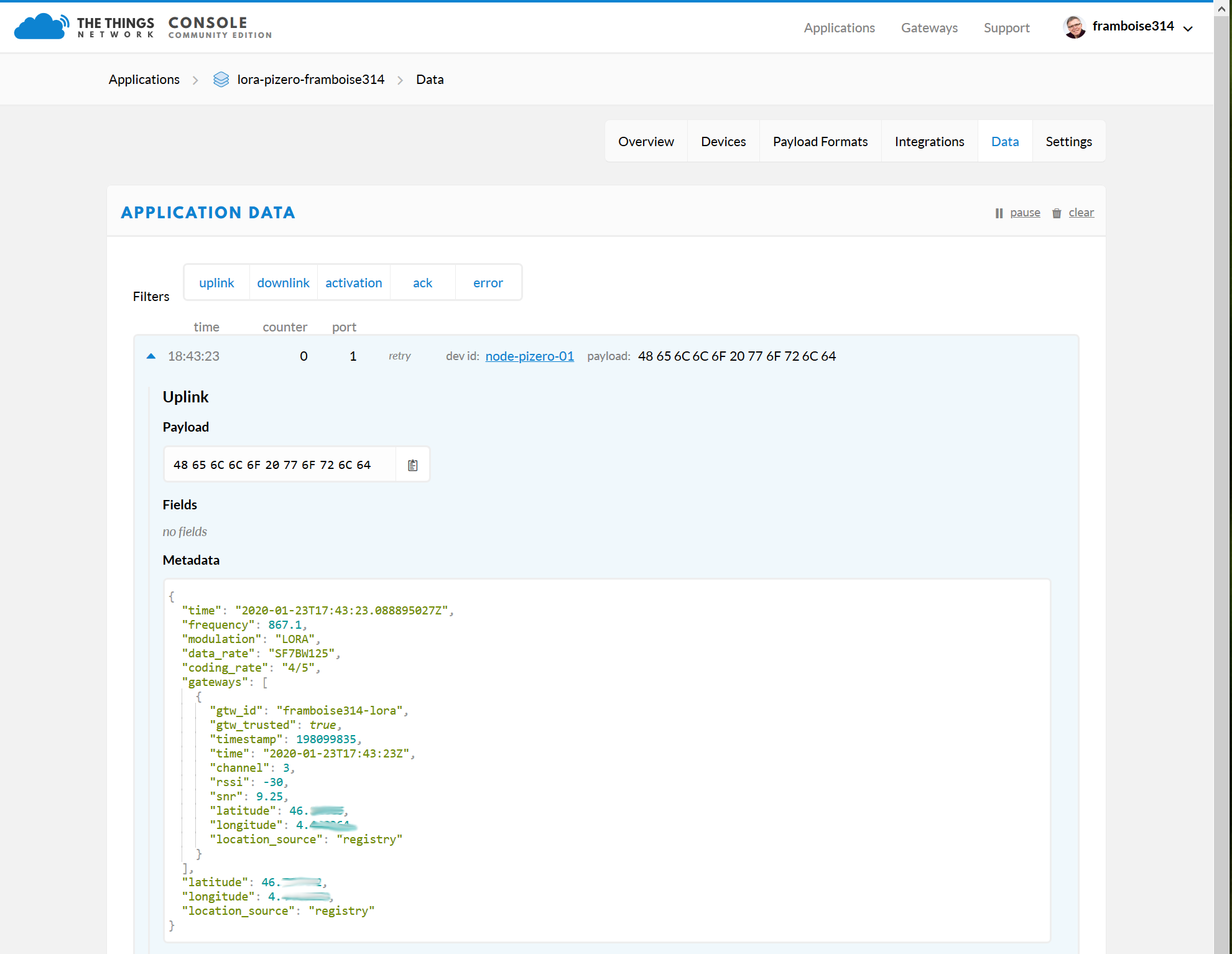Open Gateways in top navigation
This screenshot has width=1232, height=954.
(x=929, y=28)
